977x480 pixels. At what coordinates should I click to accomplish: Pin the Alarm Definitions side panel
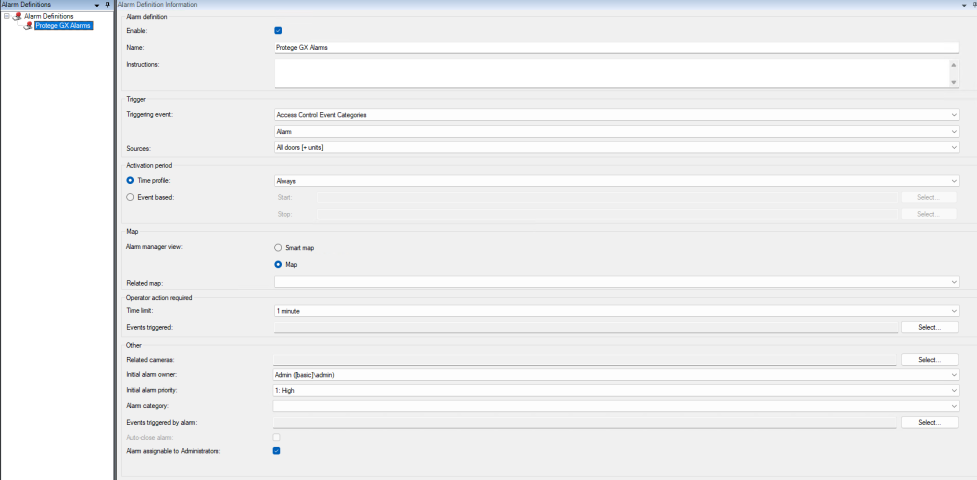107,5
